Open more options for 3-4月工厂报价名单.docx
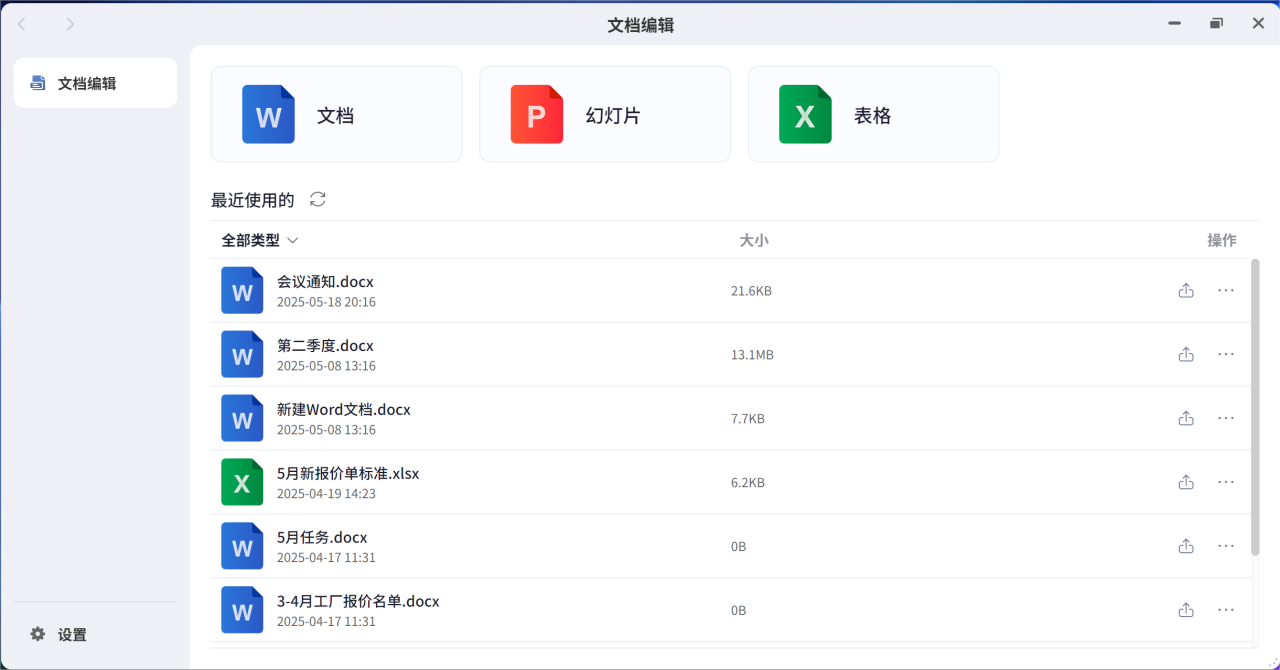 point(1226,610)
